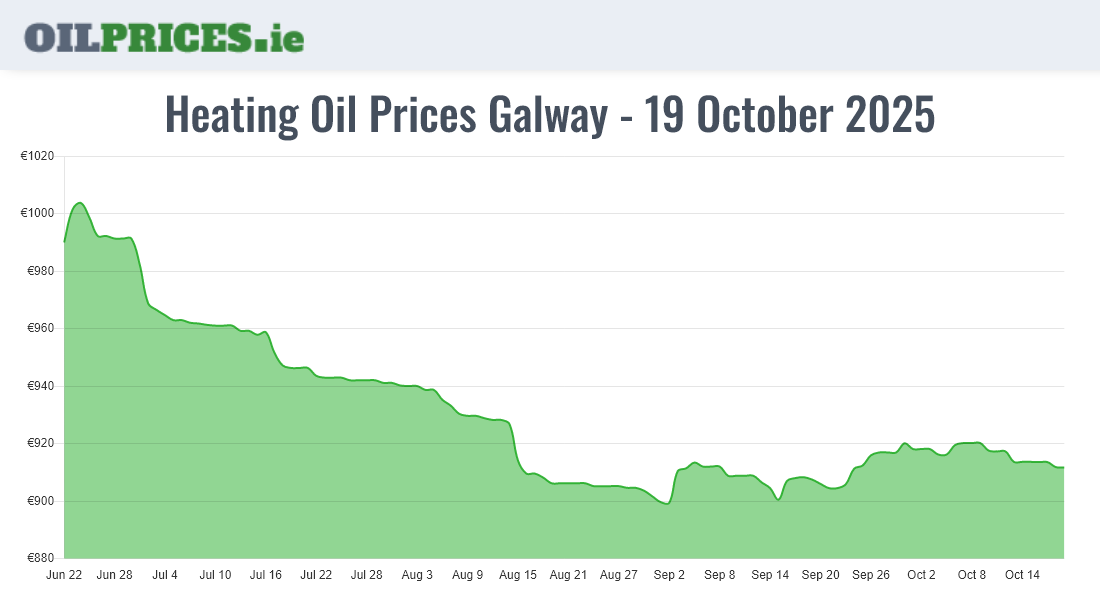Viewport: 1100px width, 600px height.
Task: Click the Aug 15 date label
Action: pyautogui.click(x=518, y=575)
